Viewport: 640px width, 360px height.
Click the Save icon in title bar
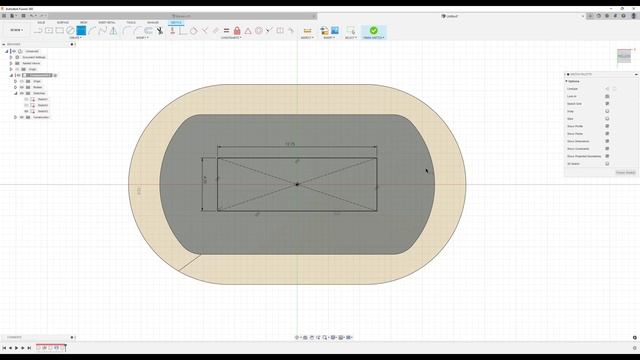[23, 16]
